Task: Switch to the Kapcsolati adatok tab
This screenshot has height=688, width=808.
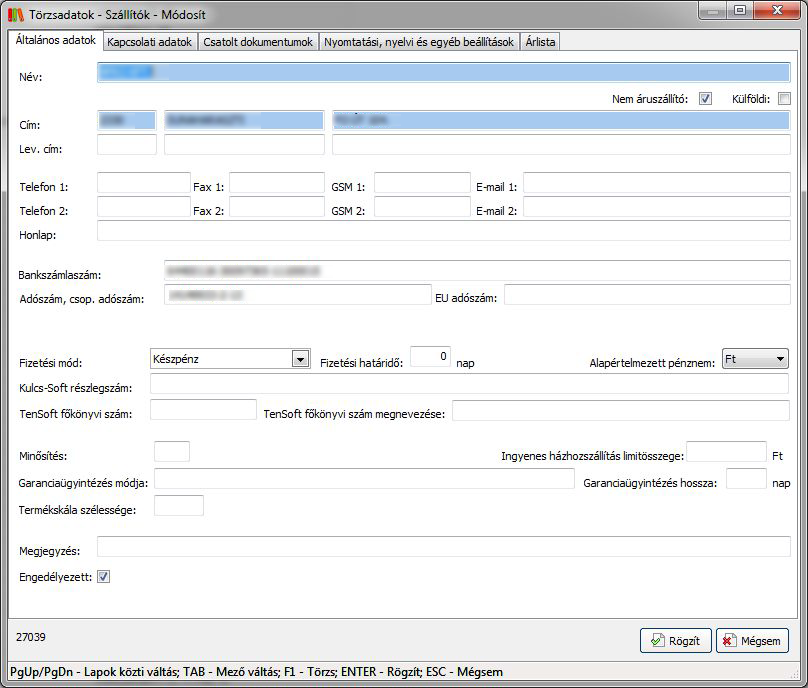Action: tap(149, 42)
